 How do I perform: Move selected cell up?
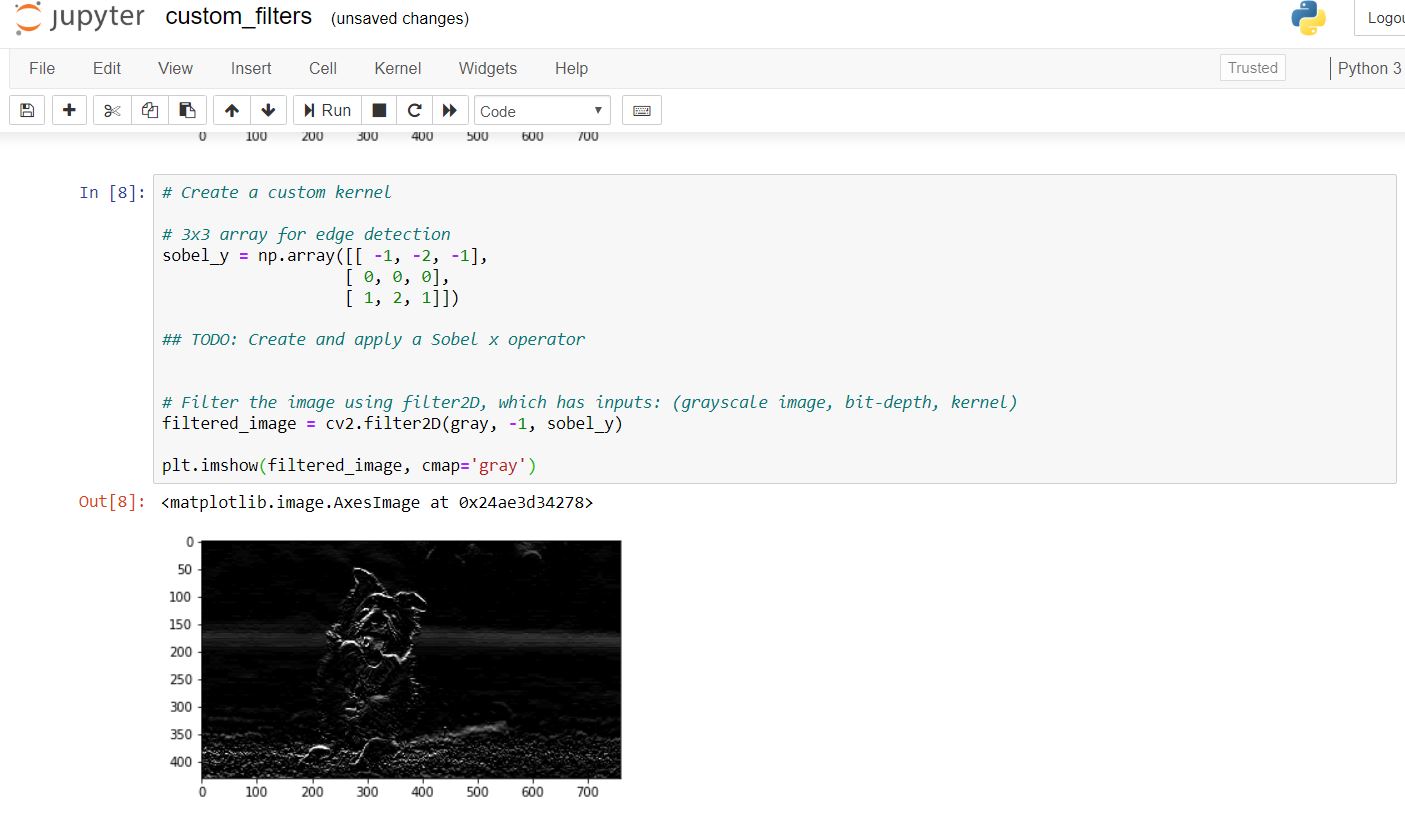click(x=232, y=110)
